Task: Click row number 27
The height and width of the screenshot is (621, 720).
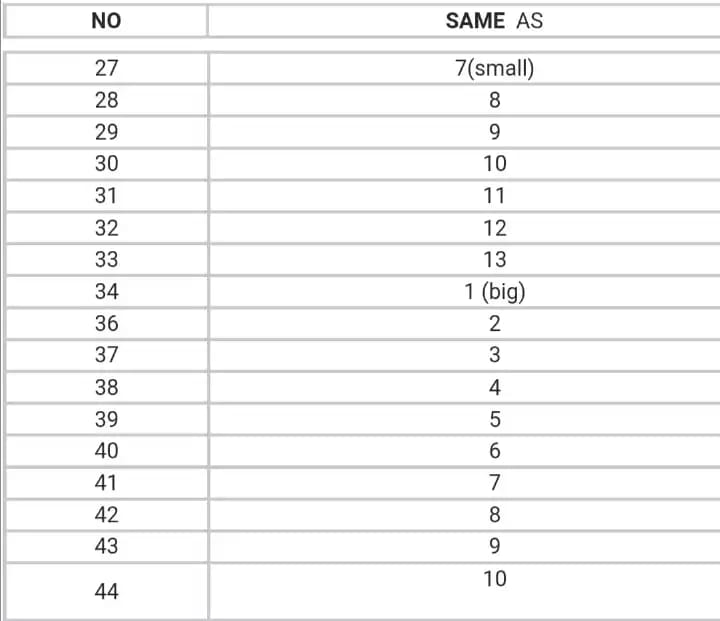Action: pos(106,68)
